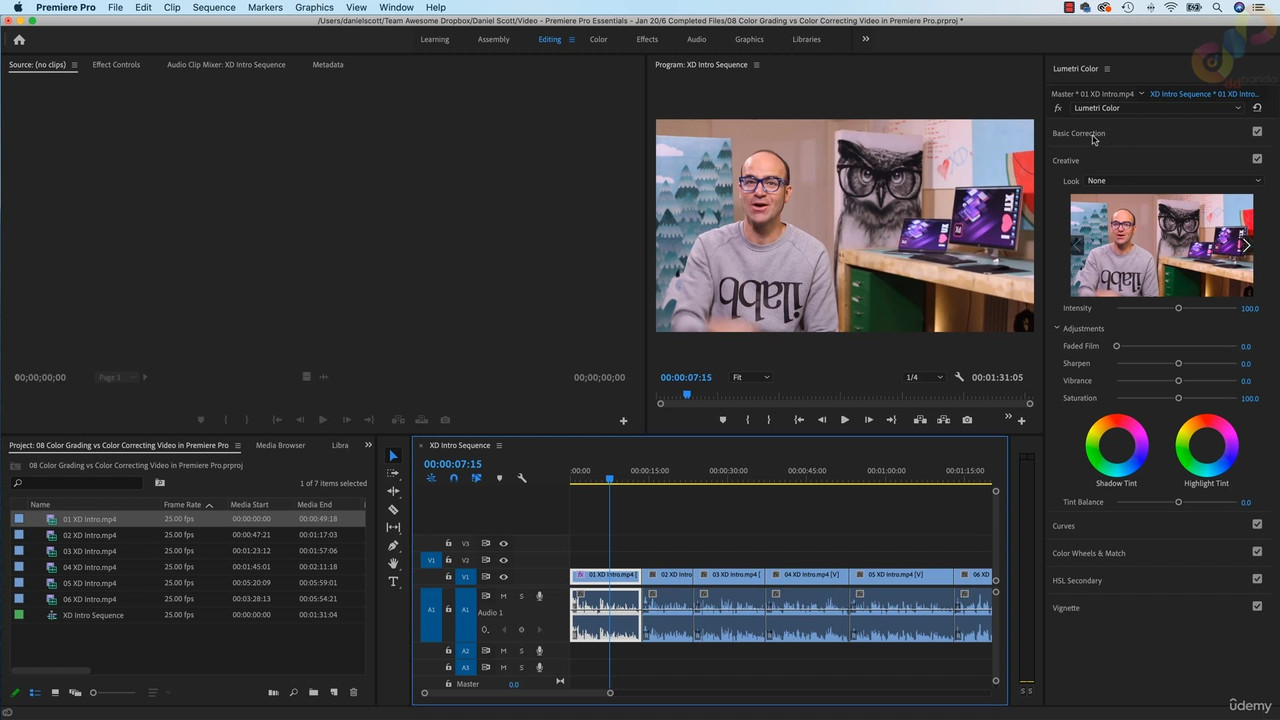Click Lift button in Program monitor
Screen dimensions: 1280x720
click(x=920, y=420)
